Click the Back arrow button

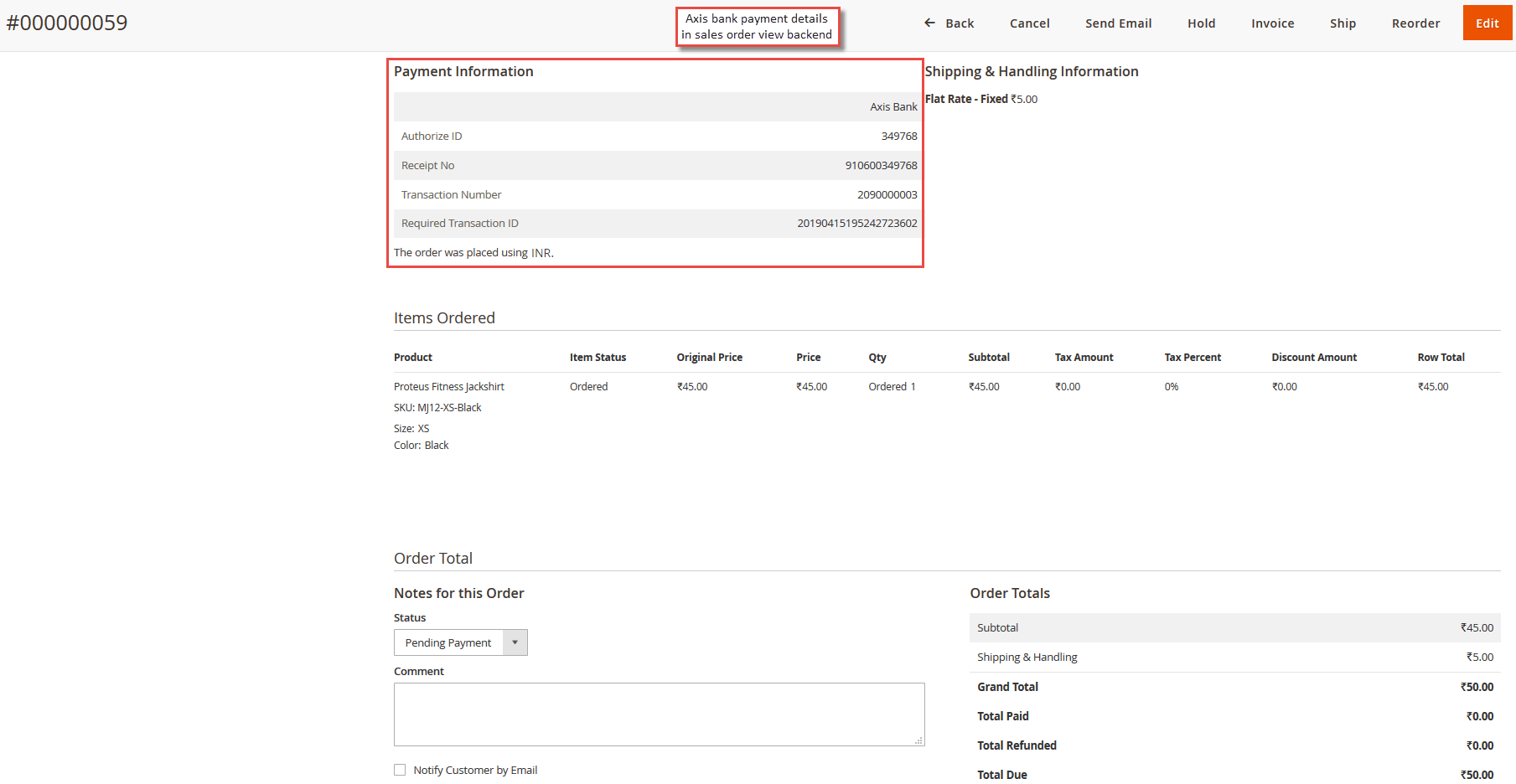949,23
